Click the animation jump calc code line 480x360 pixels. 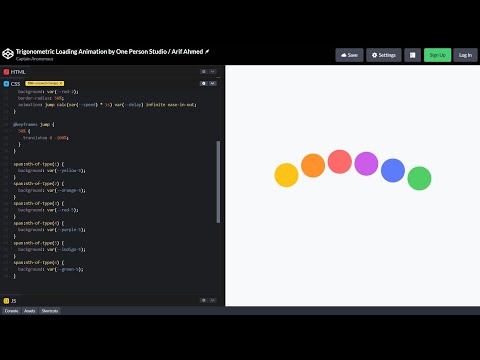coord(107,105)
